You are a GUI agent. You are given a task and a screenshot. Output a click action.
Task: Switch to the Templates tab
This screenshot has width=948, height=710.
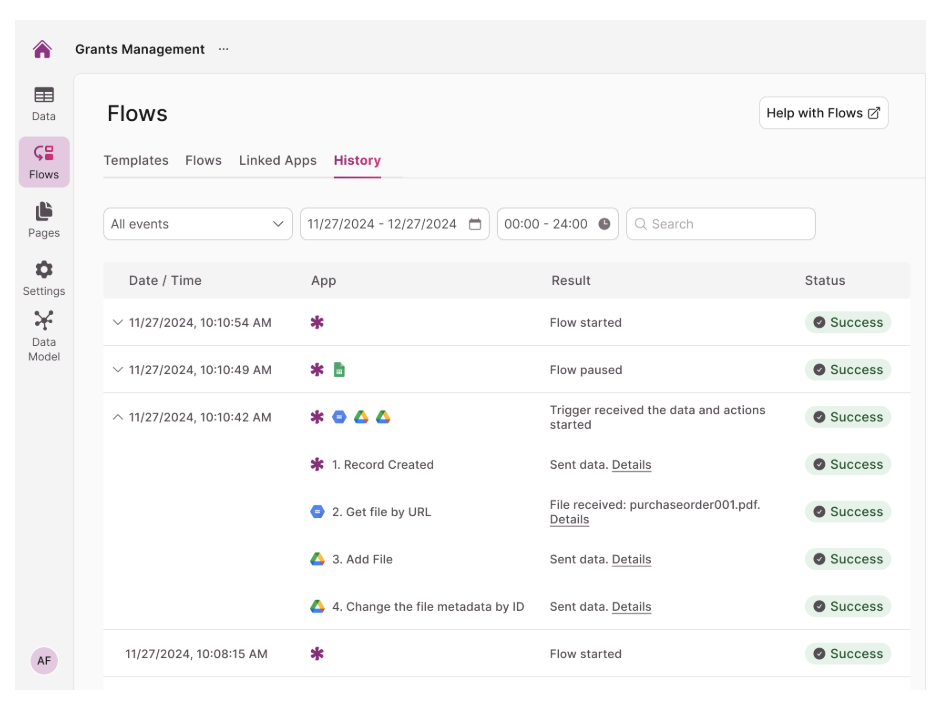coord(136,160)
